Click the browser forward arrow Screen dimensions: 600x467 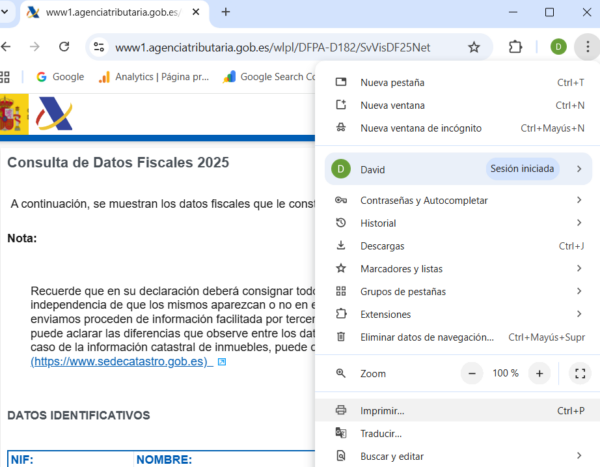[x=35, y=47]
